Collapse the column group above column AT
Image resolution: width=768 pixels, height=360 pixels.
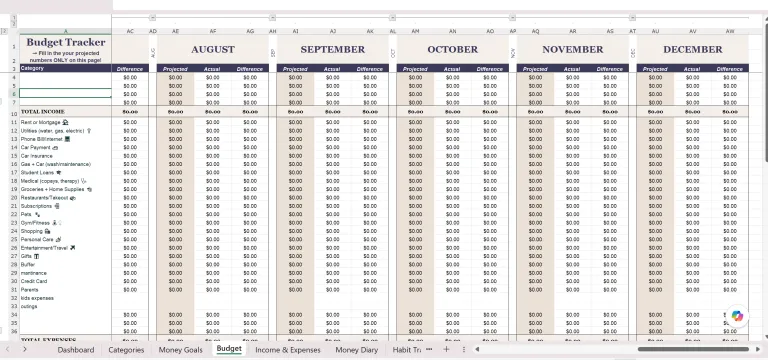point(632,18)
